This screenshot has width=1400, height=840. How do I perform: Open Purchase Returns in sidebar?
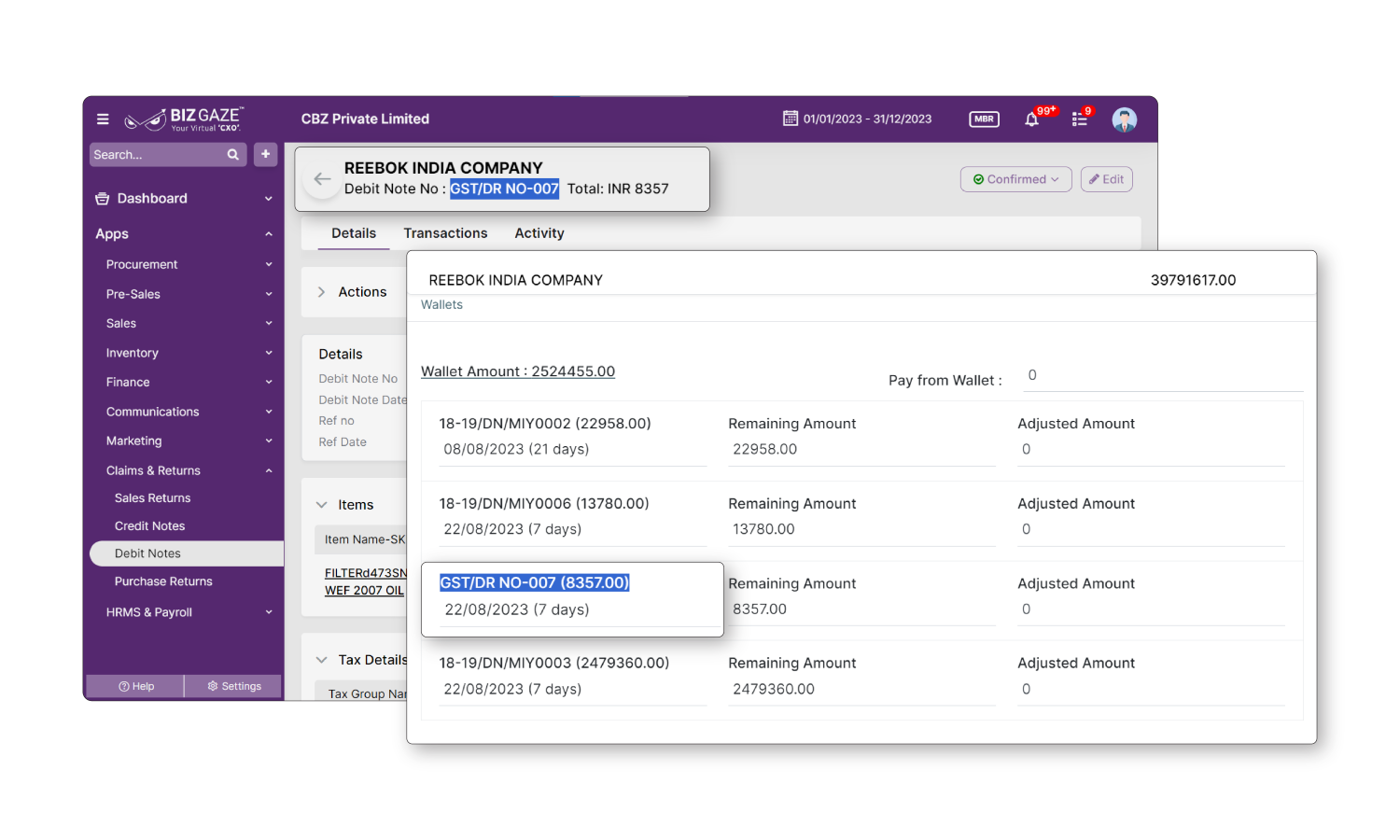tap(163, 581)
